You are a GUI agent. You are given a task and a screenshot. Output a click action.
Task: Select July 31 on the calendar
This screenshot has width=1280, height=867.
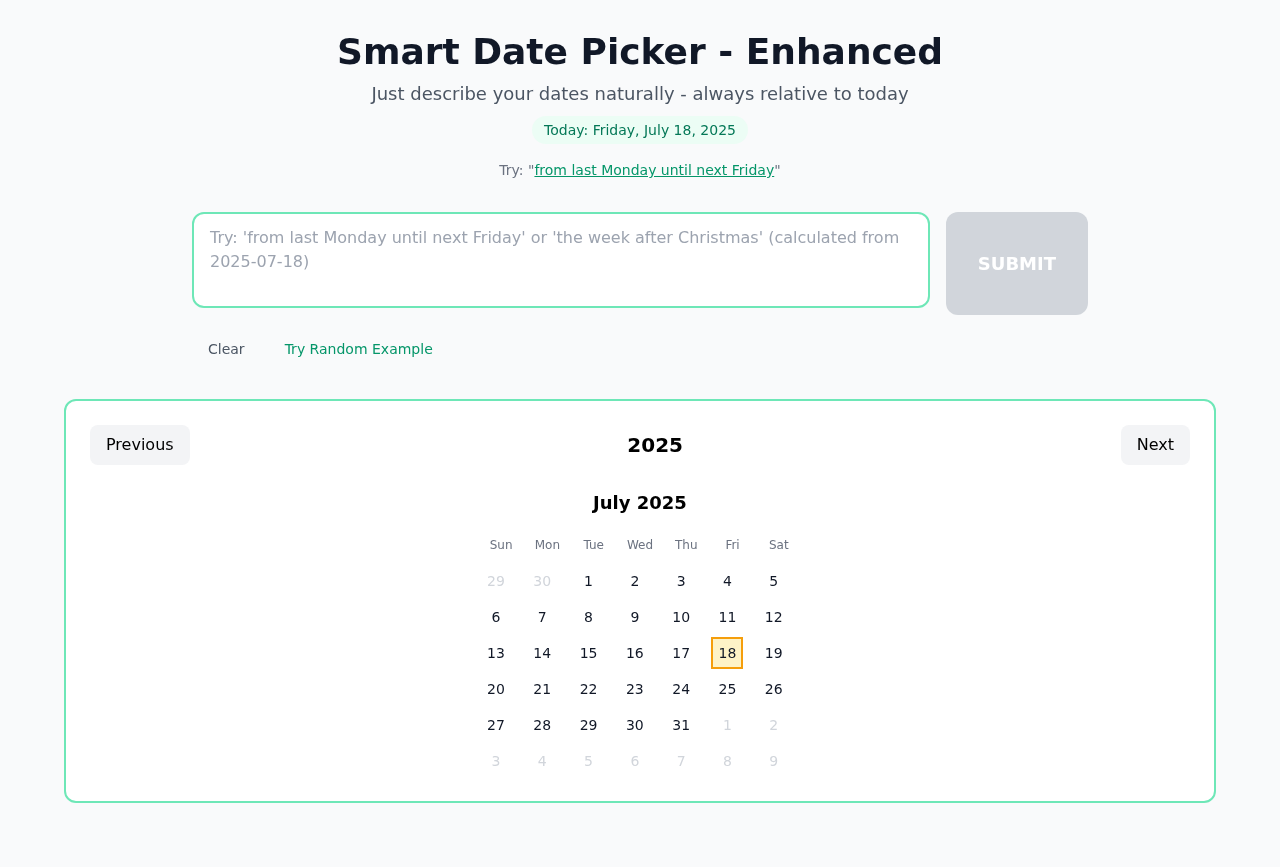pos(680,725)
